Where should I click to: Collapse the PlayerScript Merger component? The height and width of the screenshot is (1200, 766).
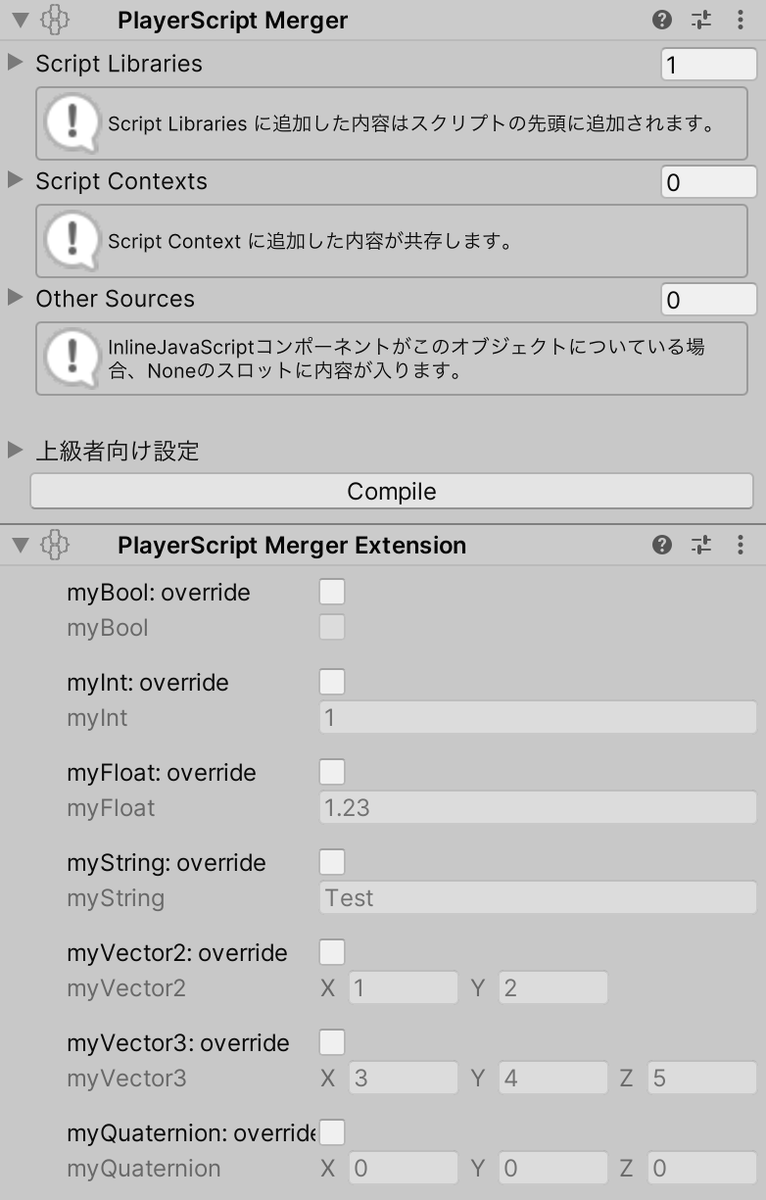pos(20,20)
